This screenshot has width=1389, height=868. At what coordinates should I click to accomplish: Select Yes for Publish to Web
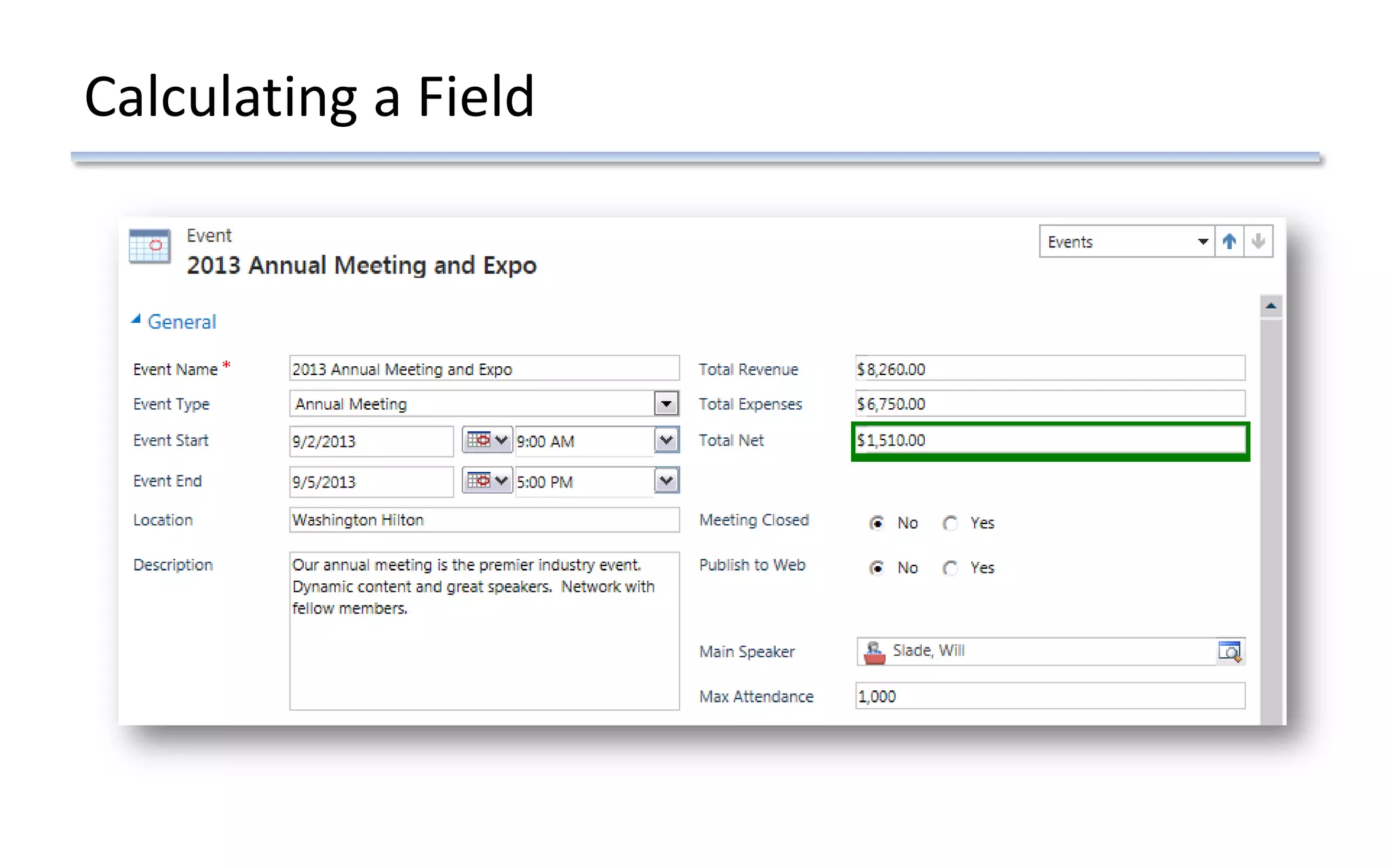click(950, 568)
